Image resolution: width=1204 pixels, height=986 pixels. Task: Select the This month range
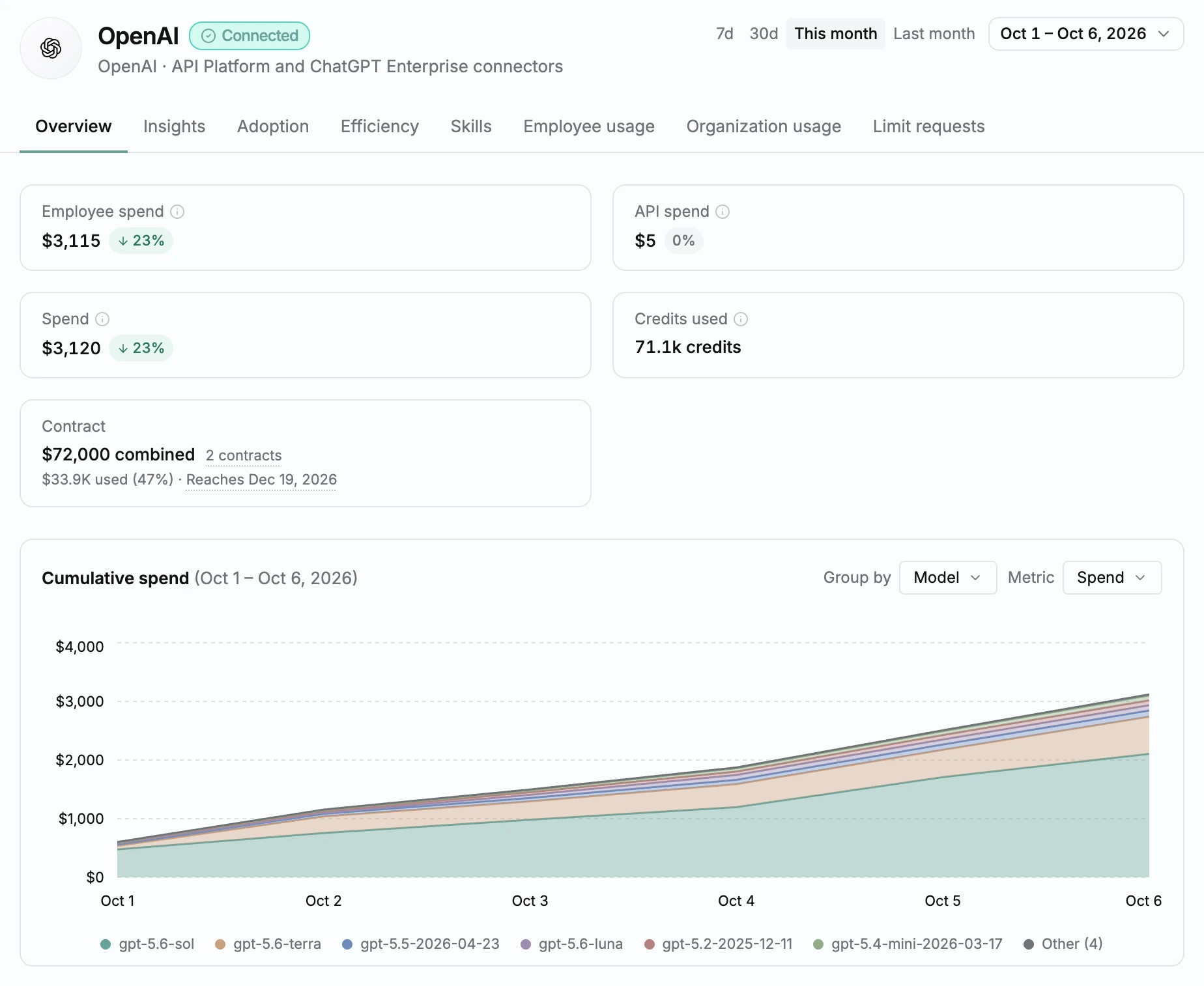click(x=835, y=34)
